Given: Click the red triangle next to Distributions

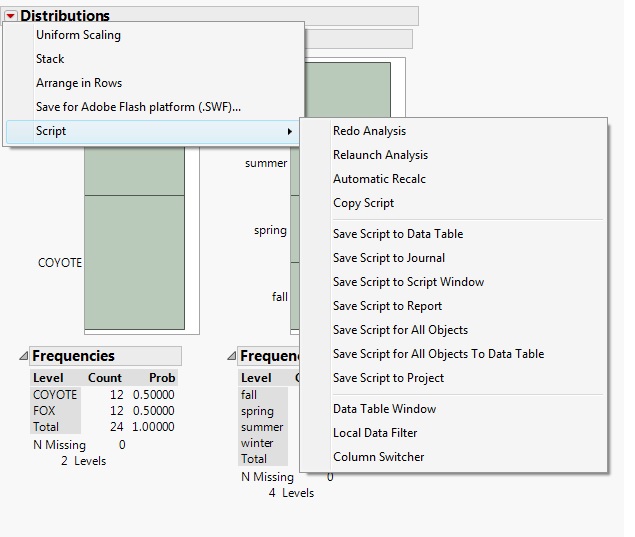Looking at the screenshot, I should click(11, 16).
